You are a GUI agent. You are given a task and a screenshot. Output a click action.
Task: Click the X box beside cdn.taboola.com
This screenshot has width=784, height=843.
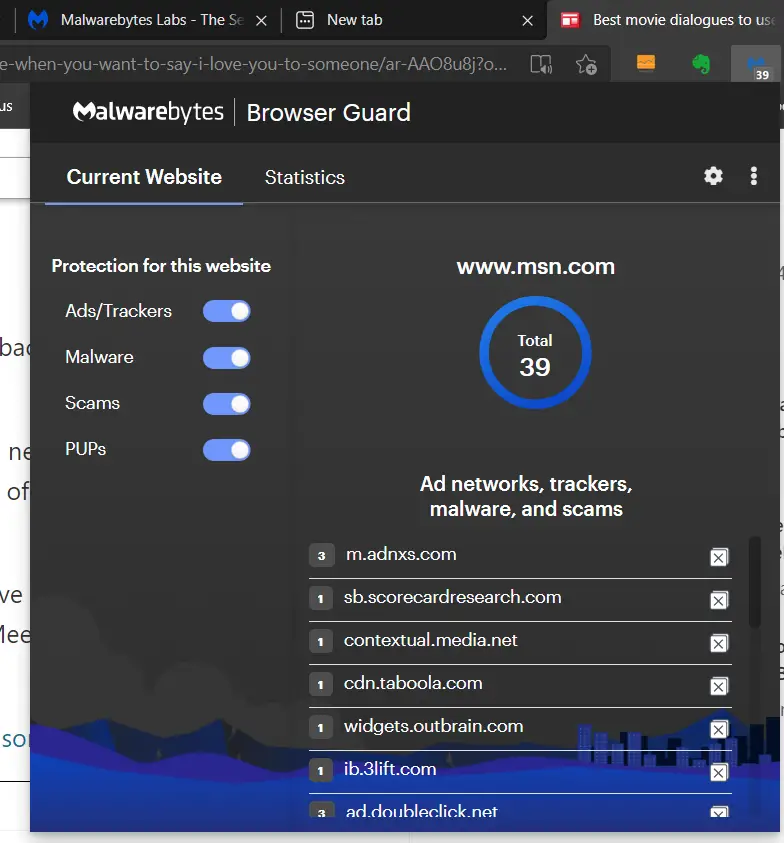tap(719, 686)
